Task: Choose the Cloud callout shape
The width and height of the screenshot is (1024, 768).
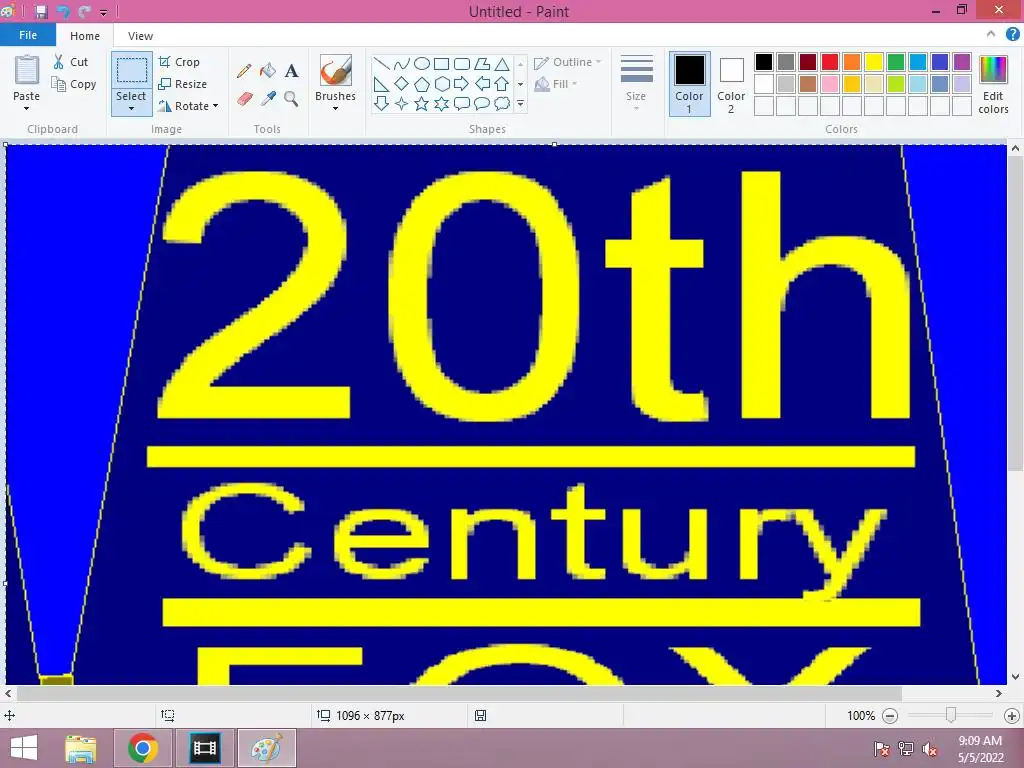Action: tap(502, 103)
